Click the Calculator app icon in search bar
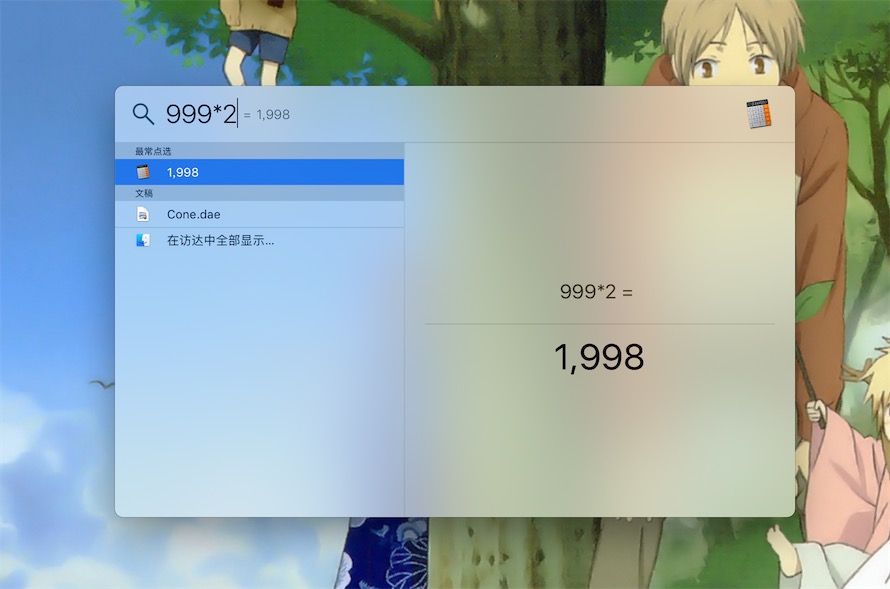 pos(759,114)
